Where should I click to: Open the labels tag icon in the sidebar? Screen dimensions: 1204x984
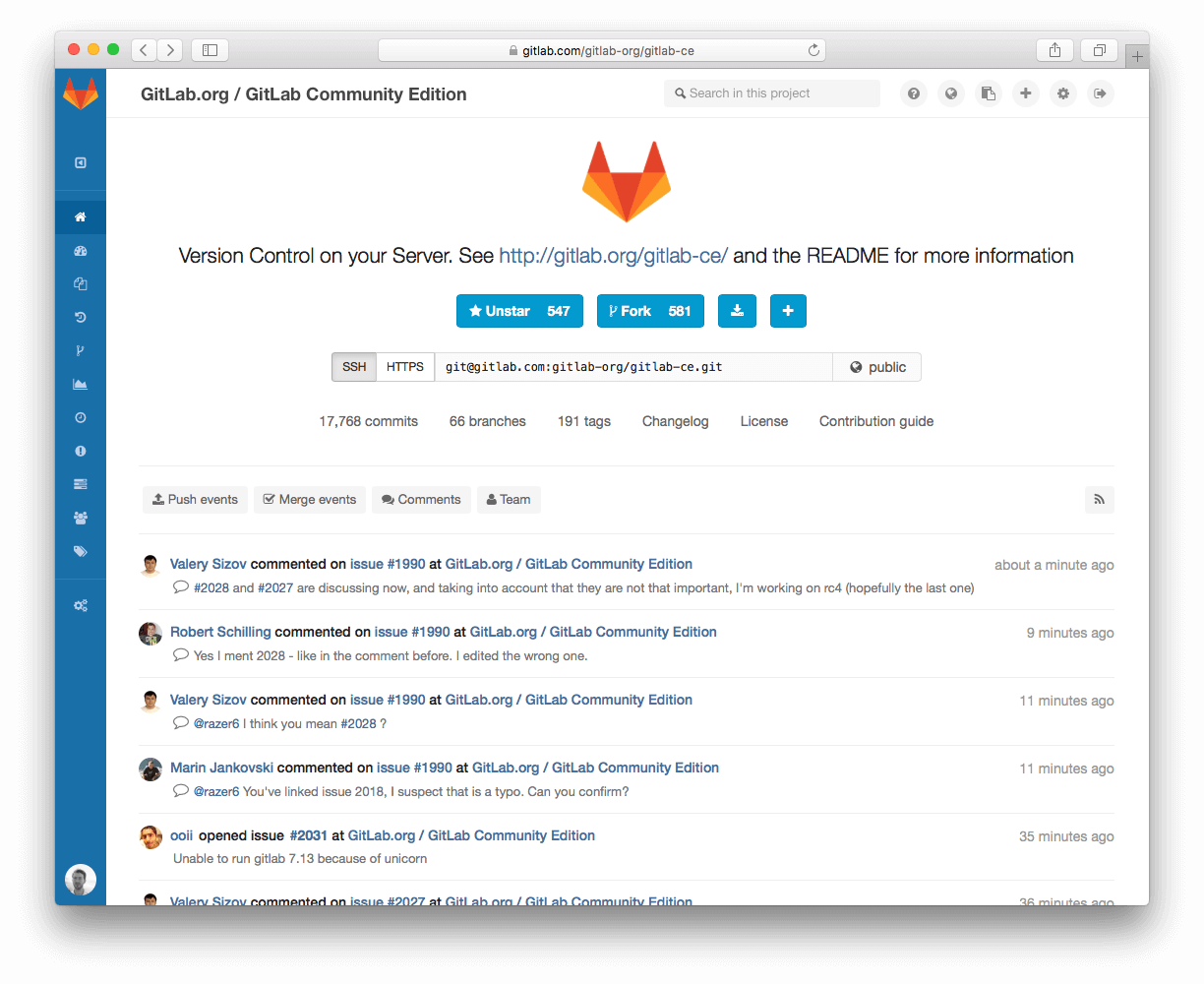[x=81, y=550]
